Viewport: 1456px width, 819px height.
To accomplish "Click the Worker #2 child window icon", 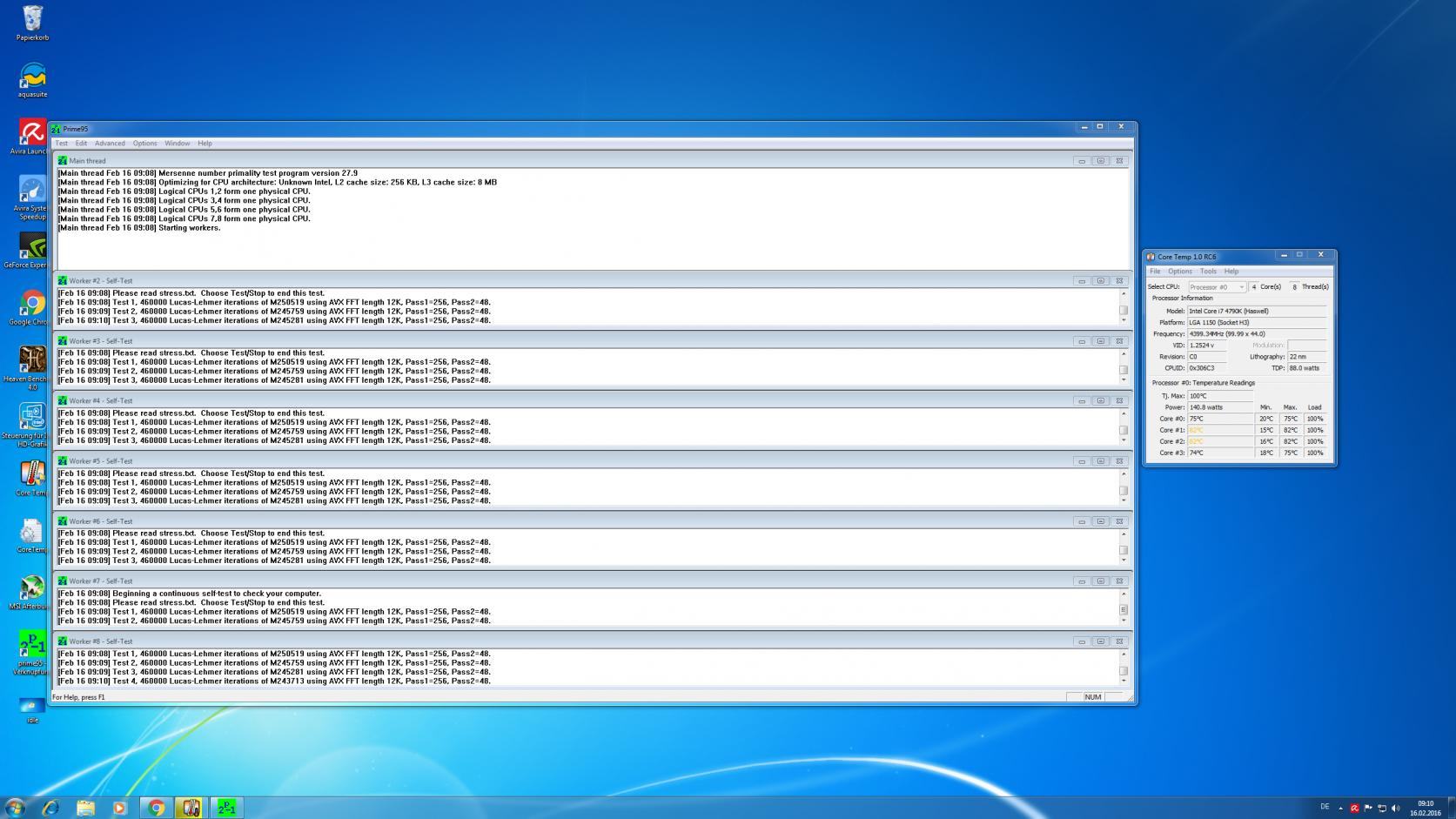I will (62, 281).
